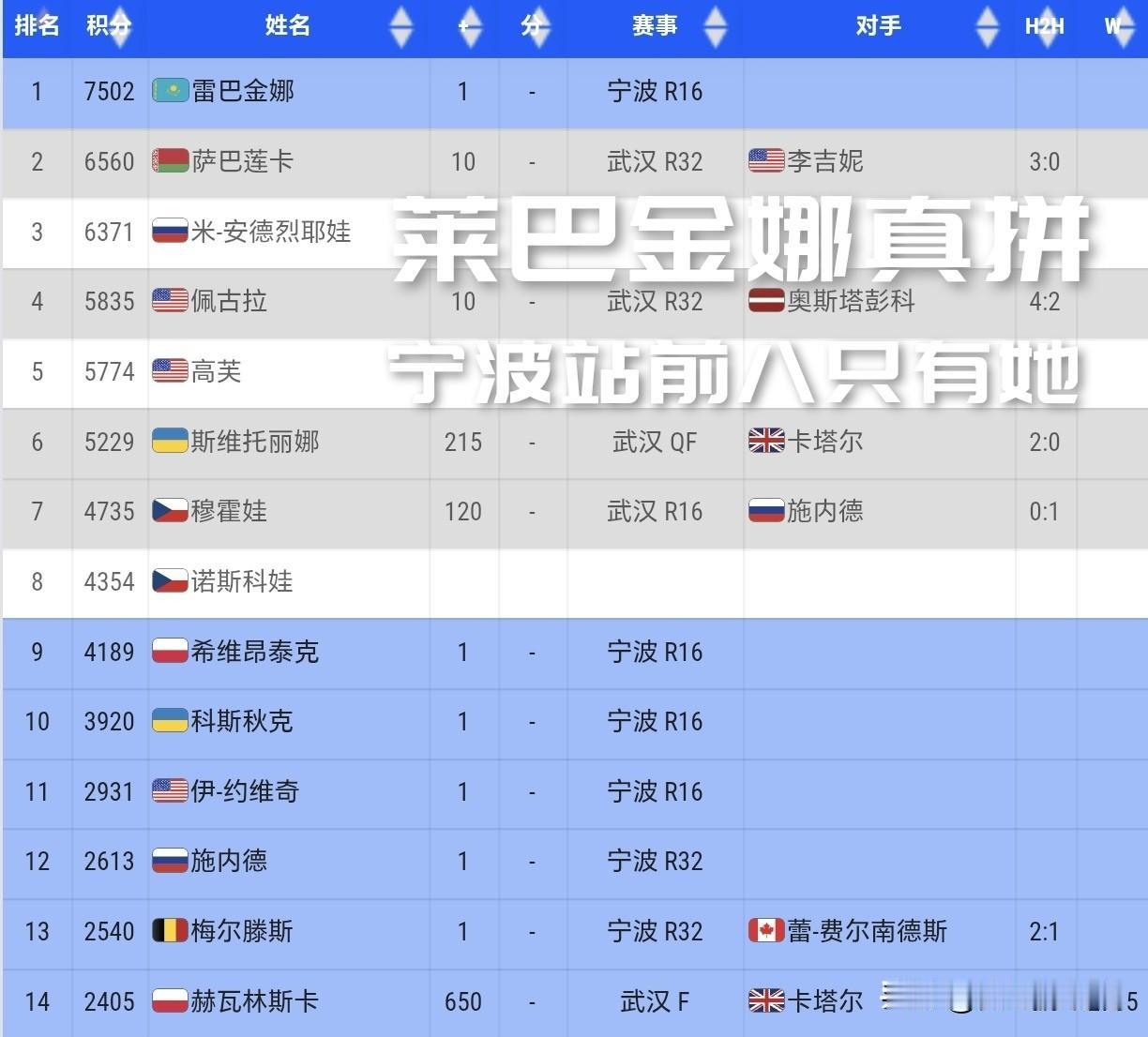1148x1037 pixels.
Task: Click points value 7502
Action: [110, 91]
